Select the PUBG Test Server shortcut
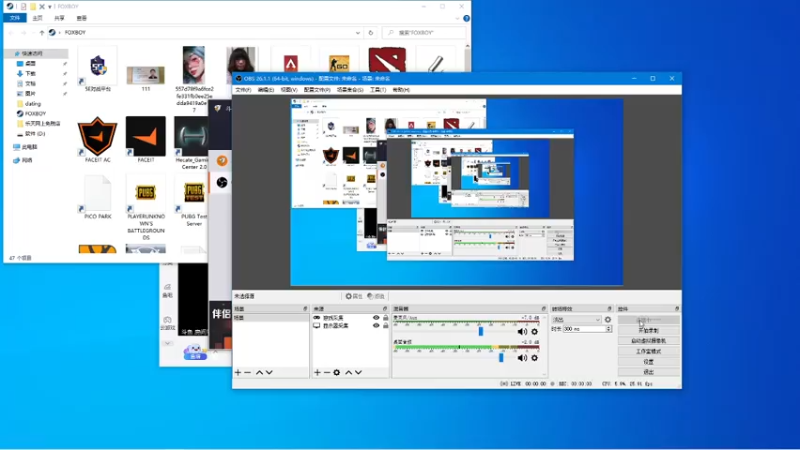This screenshot has width=800, height=450. point(194,201)
